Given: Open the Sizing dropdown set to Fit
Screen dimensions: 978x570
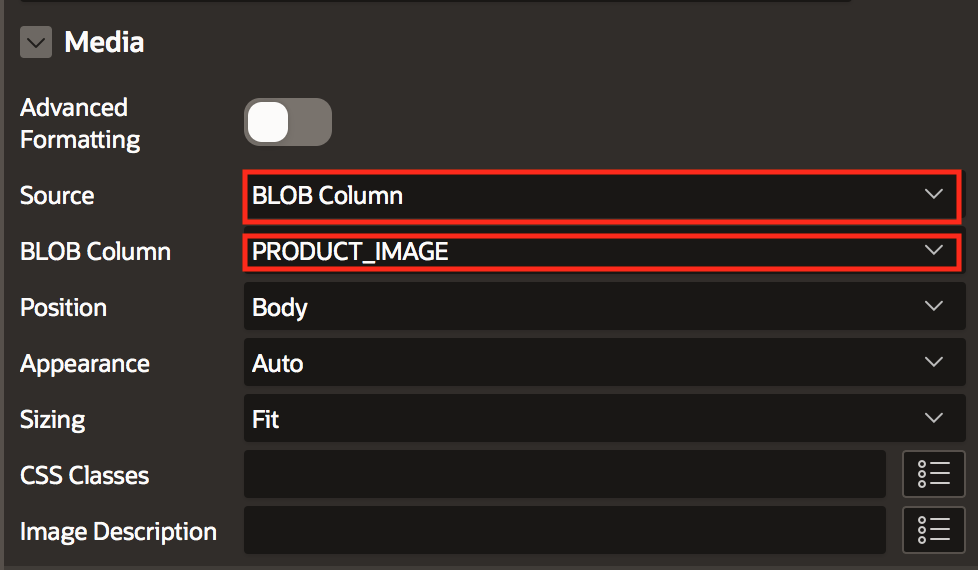Looking at the screenshot, I should (600, 419).
